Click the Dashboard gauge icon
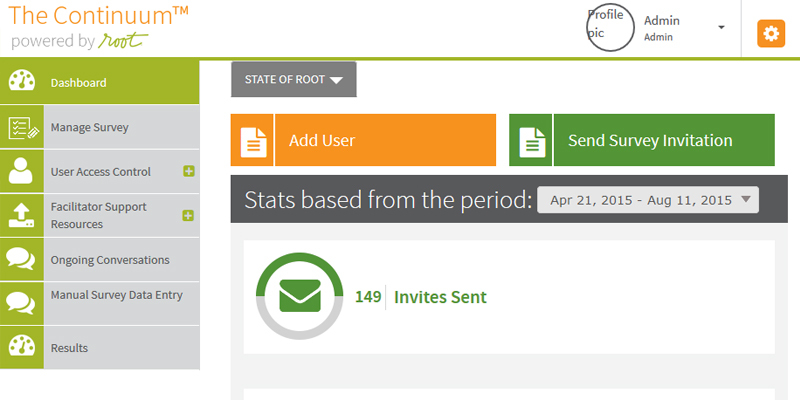This screenshot has width=800, height=400. (x=22, y=82)
